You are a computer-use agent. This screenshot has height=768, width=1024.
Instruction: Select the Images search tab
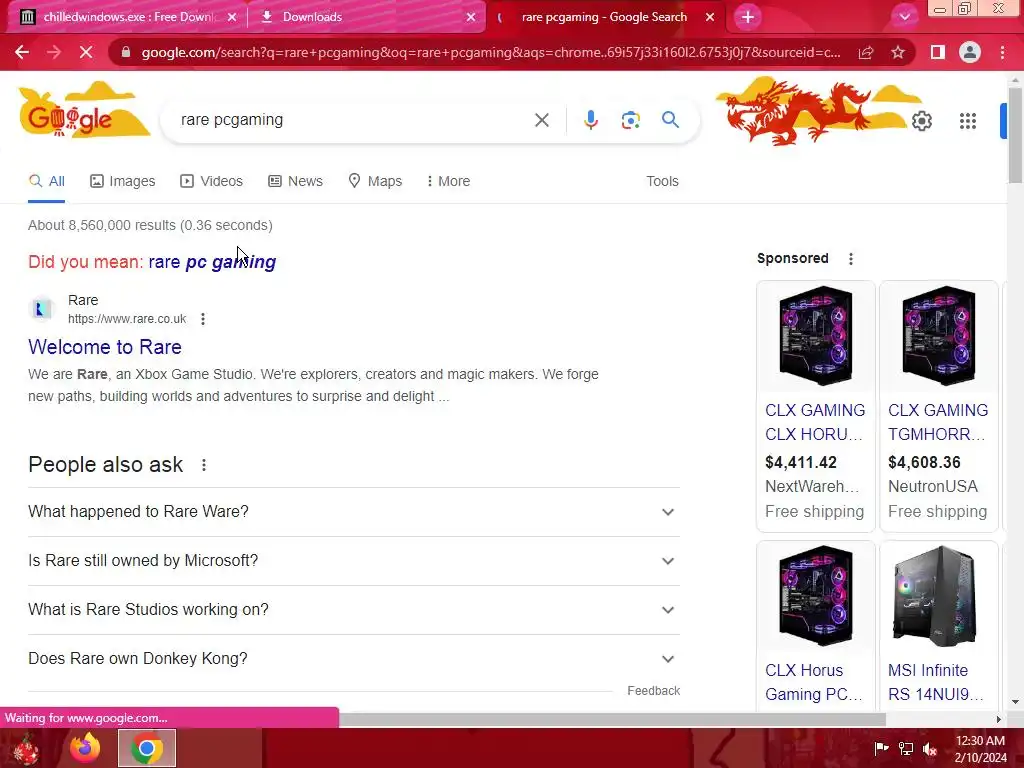coord(123,181)
